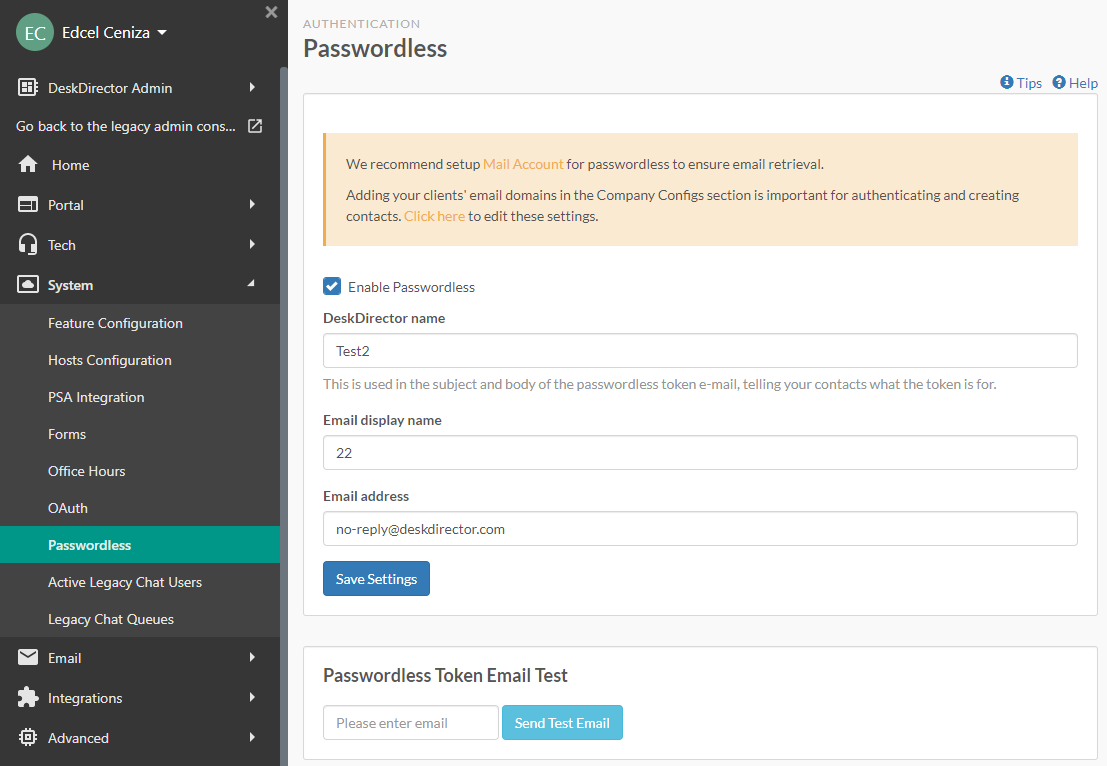Collapse the System submenu arrow
The image size is (1107, 766).
point(251,284)
